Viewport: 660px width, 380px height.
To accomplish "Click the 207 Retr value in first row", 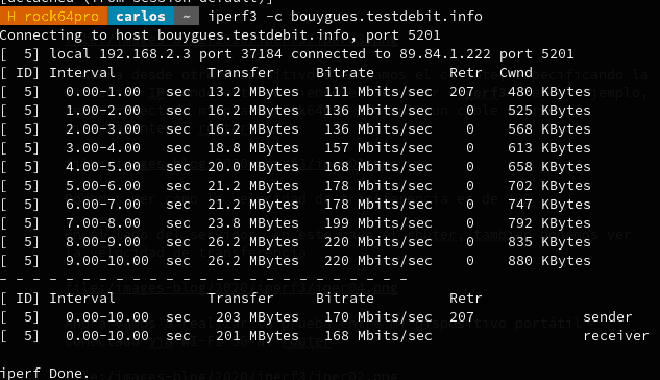I will pyautogui.click(x=461, y=92).
